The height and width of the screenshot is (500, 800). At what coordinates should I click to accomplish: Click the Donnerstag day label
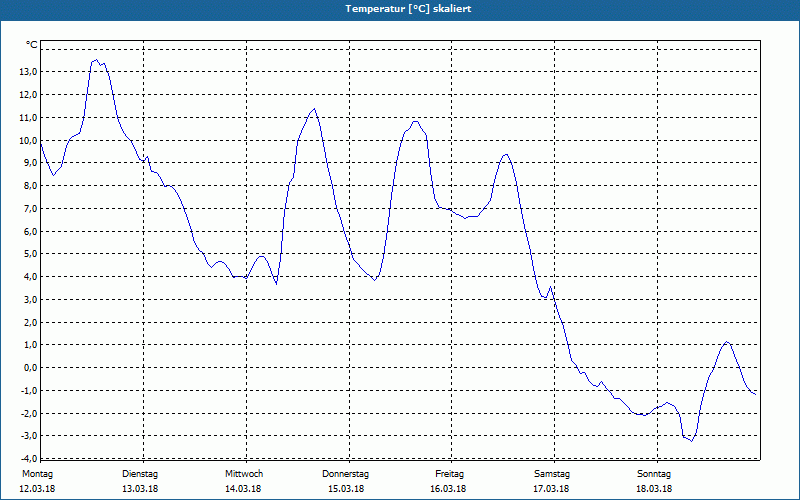point(345,474)
